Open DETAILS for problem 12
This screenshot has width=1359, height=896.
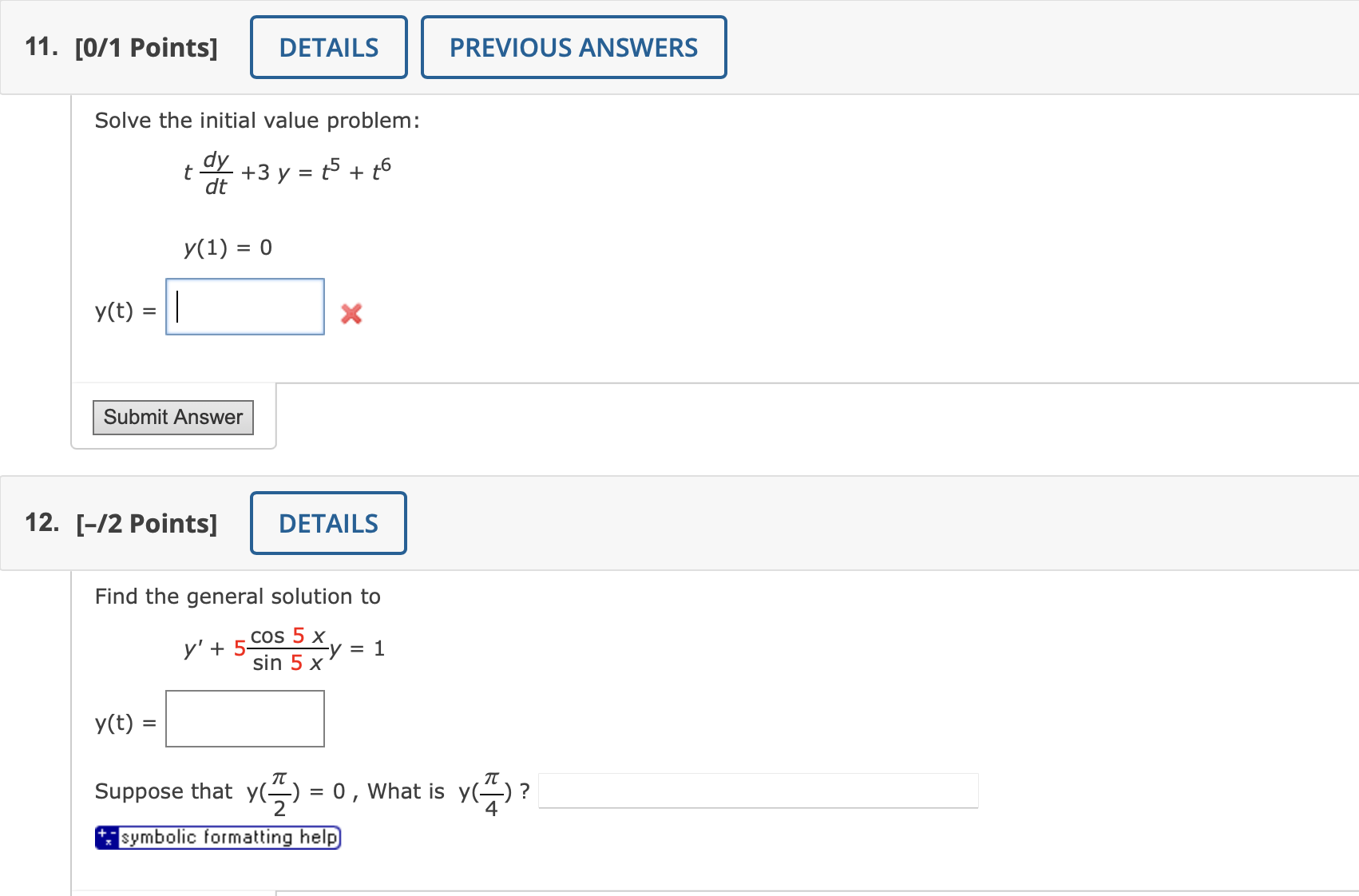tap(328, 523)
